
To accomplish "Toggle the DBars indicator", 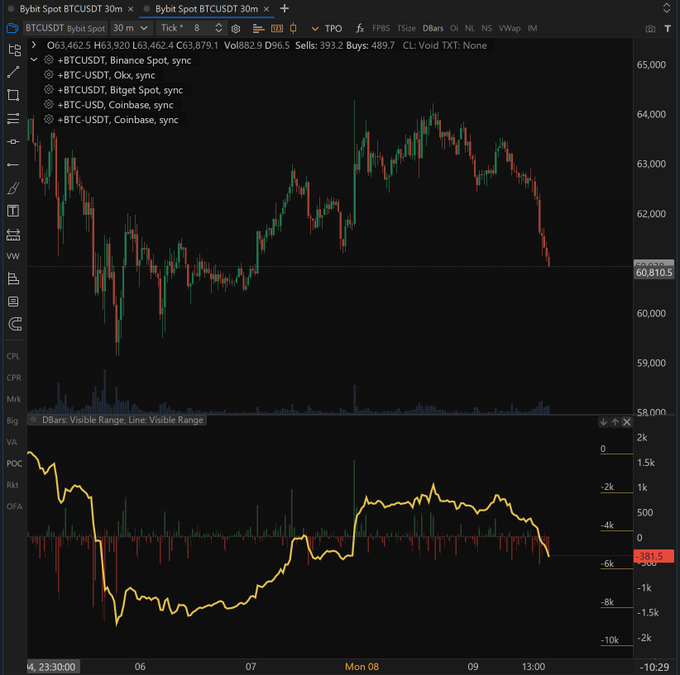I will pyautogui.click(x=433, y=29).
